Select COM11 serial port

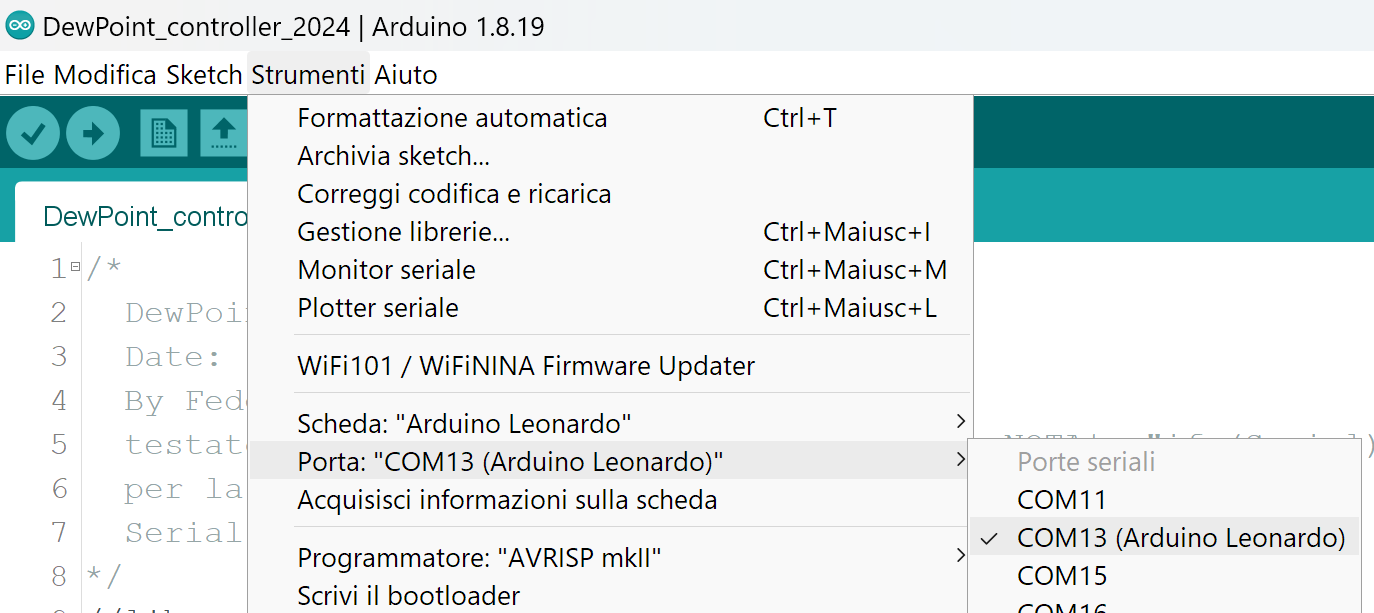(1062, 499)
